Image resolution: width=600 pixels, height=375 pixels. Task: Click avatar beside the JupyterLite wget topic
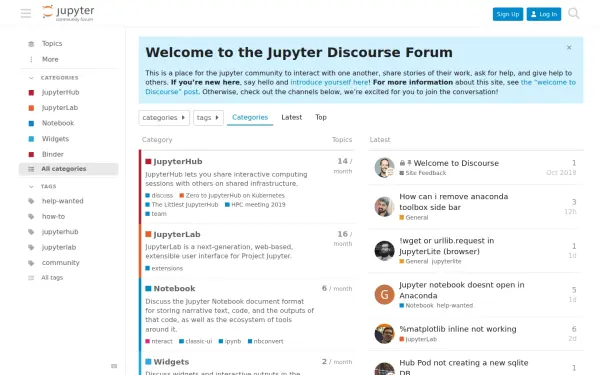[x=384, y=251]
